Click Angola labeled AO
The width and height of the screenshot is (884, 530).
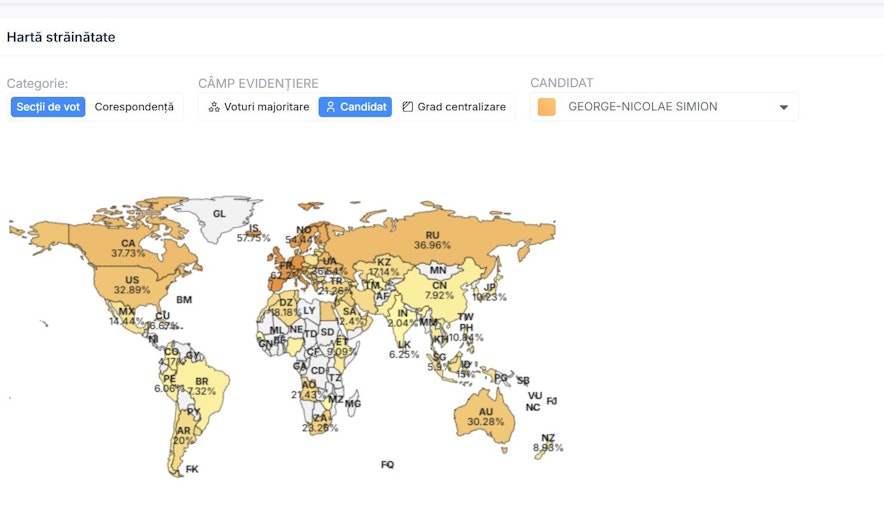tap(308, 390)
